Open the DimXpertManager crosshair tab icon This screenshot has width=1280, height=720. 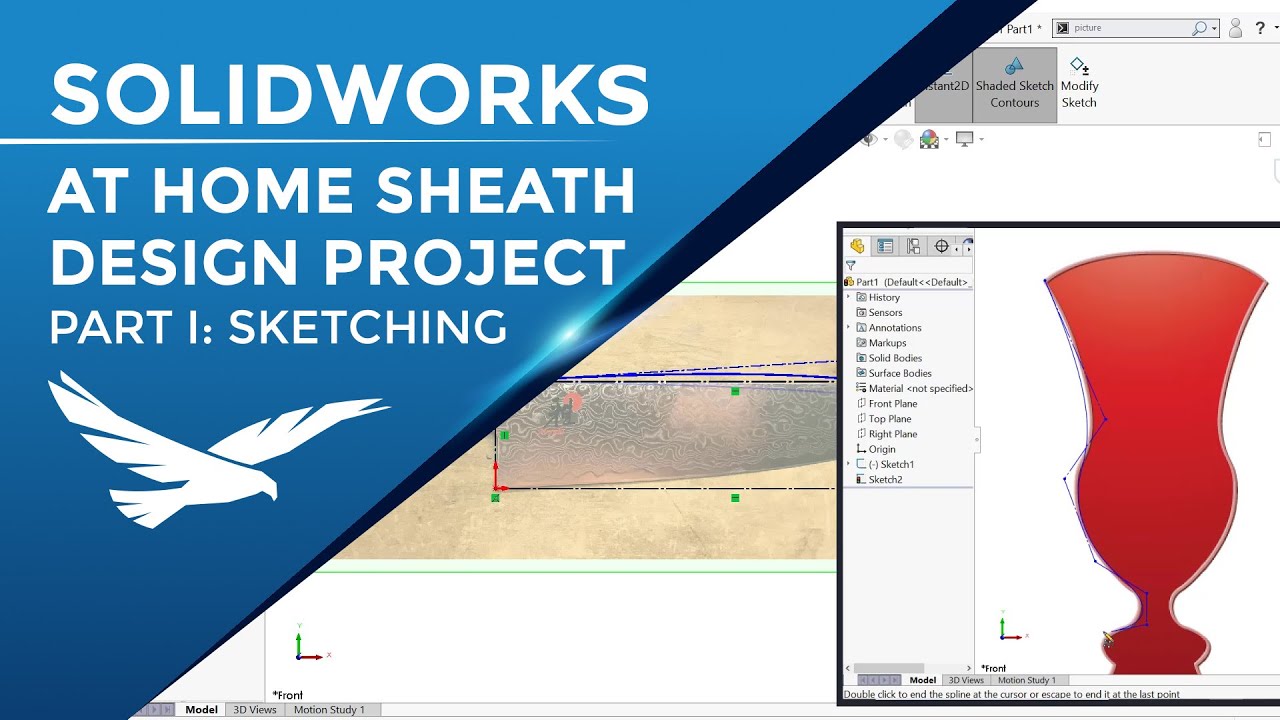pyautogui.click(x=941, y=246)
